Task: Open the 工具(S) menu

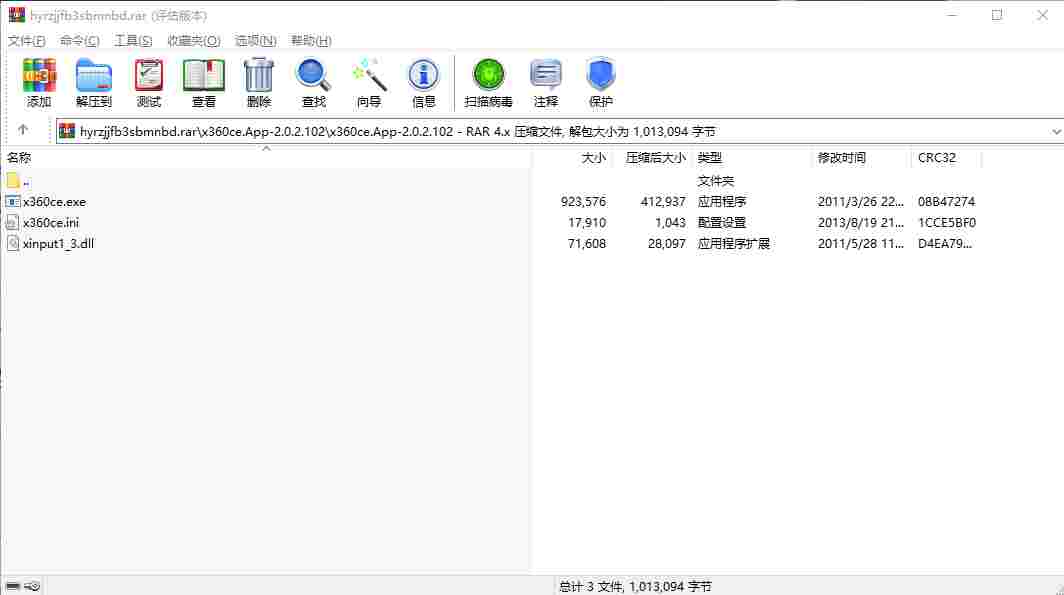Action: pos(133,41)
